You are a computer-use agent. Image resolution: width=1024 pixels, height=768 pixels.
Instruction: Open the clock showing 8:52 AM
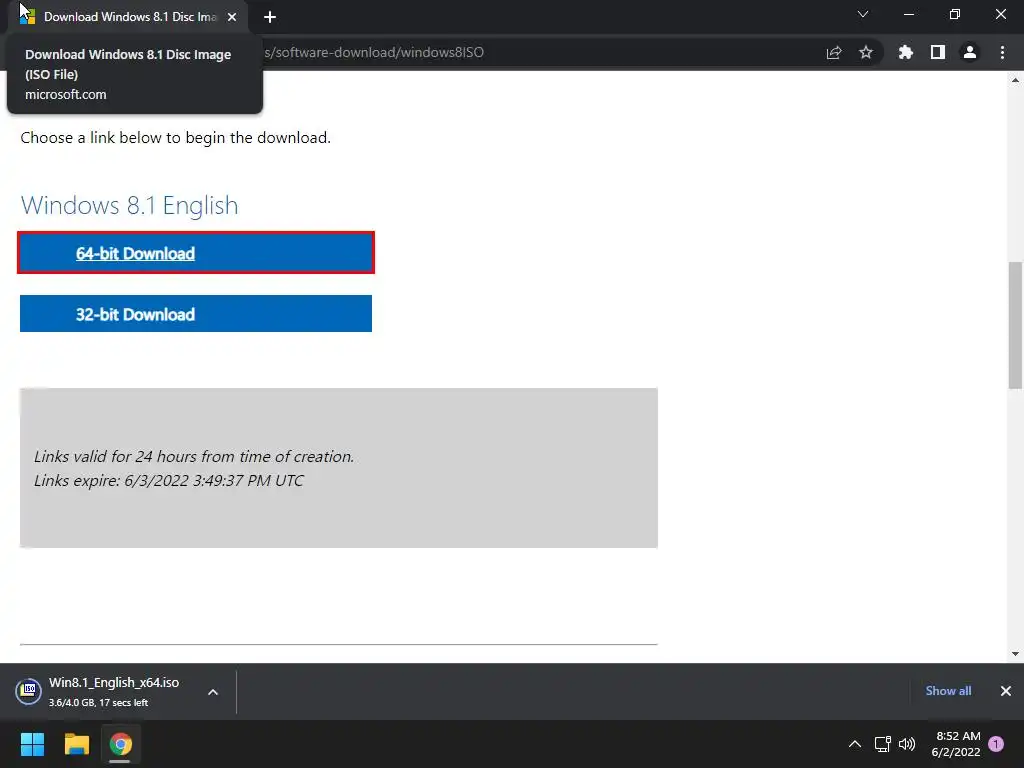coord(956,744)
